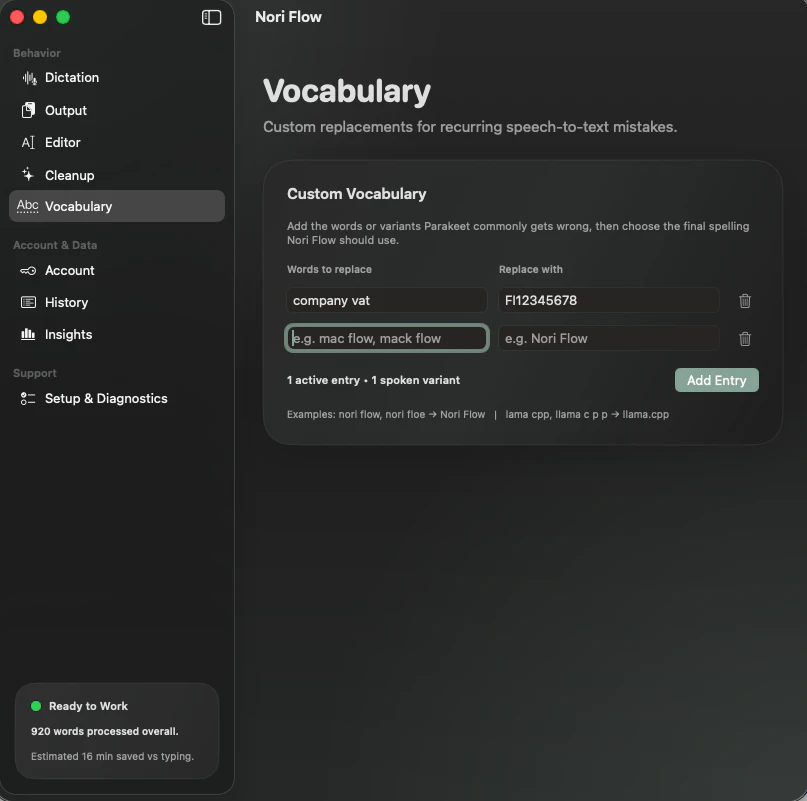Select the Cleanup sidebar label
The width and height of the screenshot is (807, 801).
point(69,176)
